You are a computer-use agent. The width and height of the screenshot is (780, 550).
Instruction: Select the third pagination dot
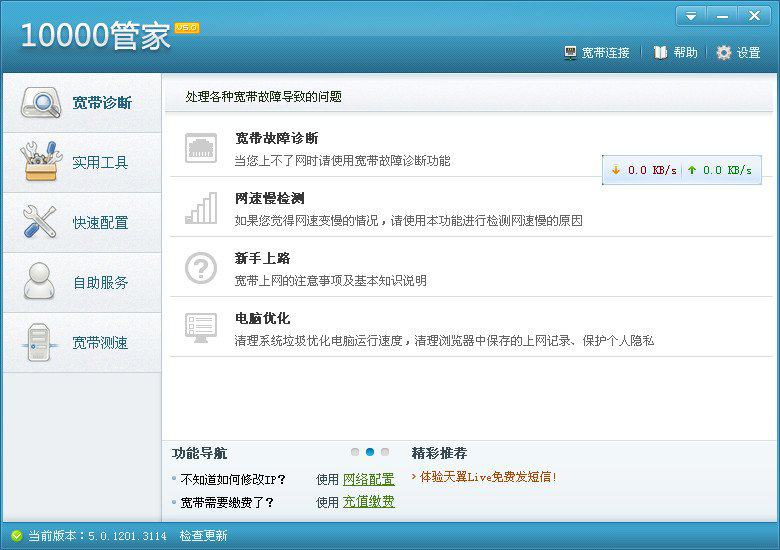[385, 452]
